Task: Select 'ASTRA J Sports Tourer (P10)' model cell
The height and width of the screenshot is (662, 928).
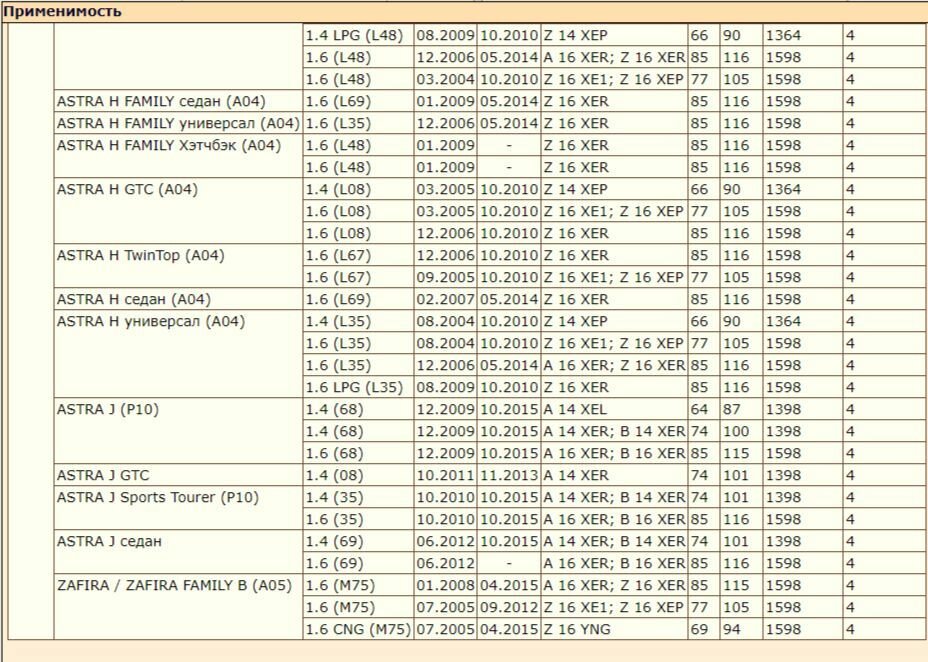Action: coord(178,508)
